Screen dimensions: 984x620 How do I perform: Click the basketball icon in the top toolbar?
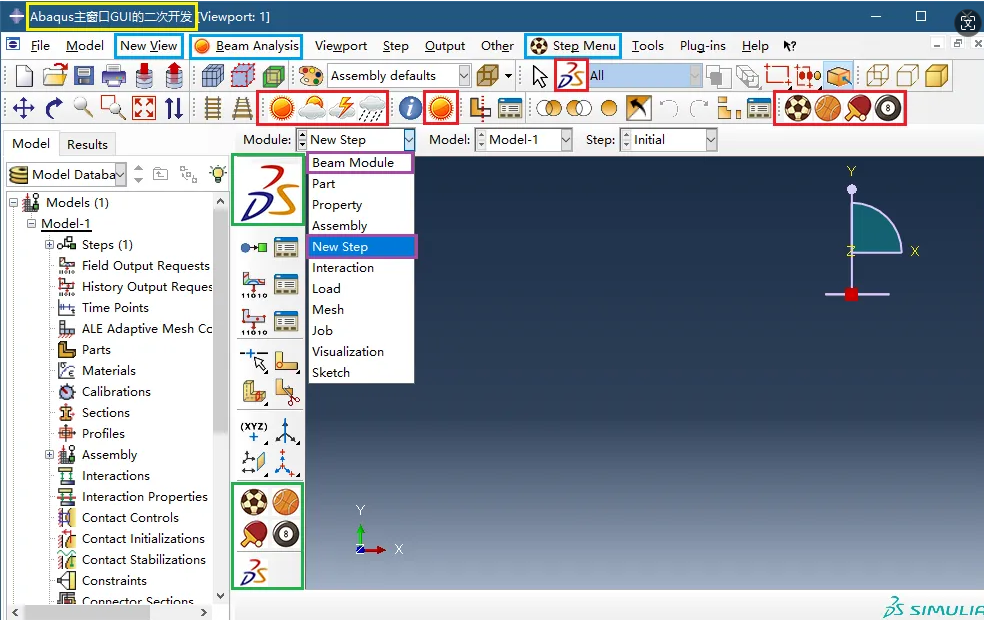(x=828, y=108)
